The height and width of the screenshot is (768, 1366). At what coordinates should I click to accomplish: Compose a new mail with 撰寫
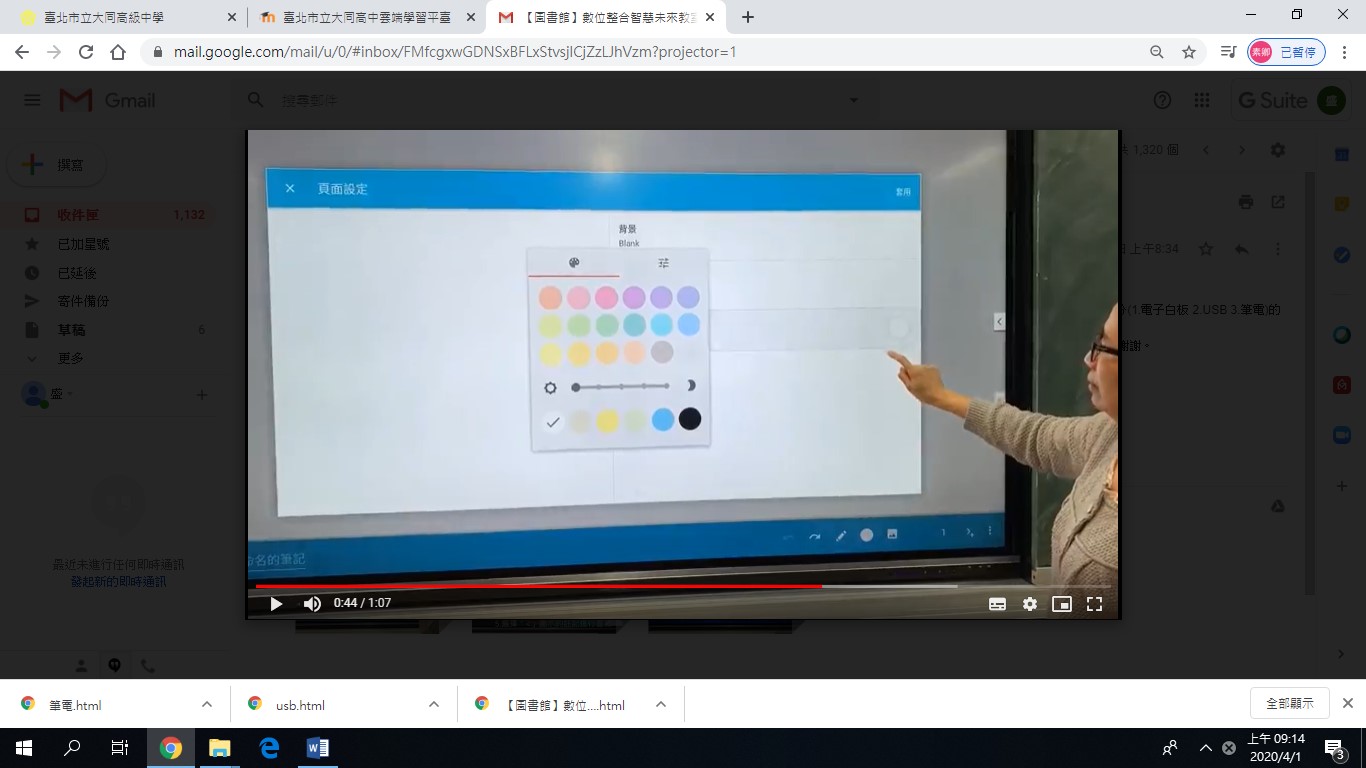(56, 165)
